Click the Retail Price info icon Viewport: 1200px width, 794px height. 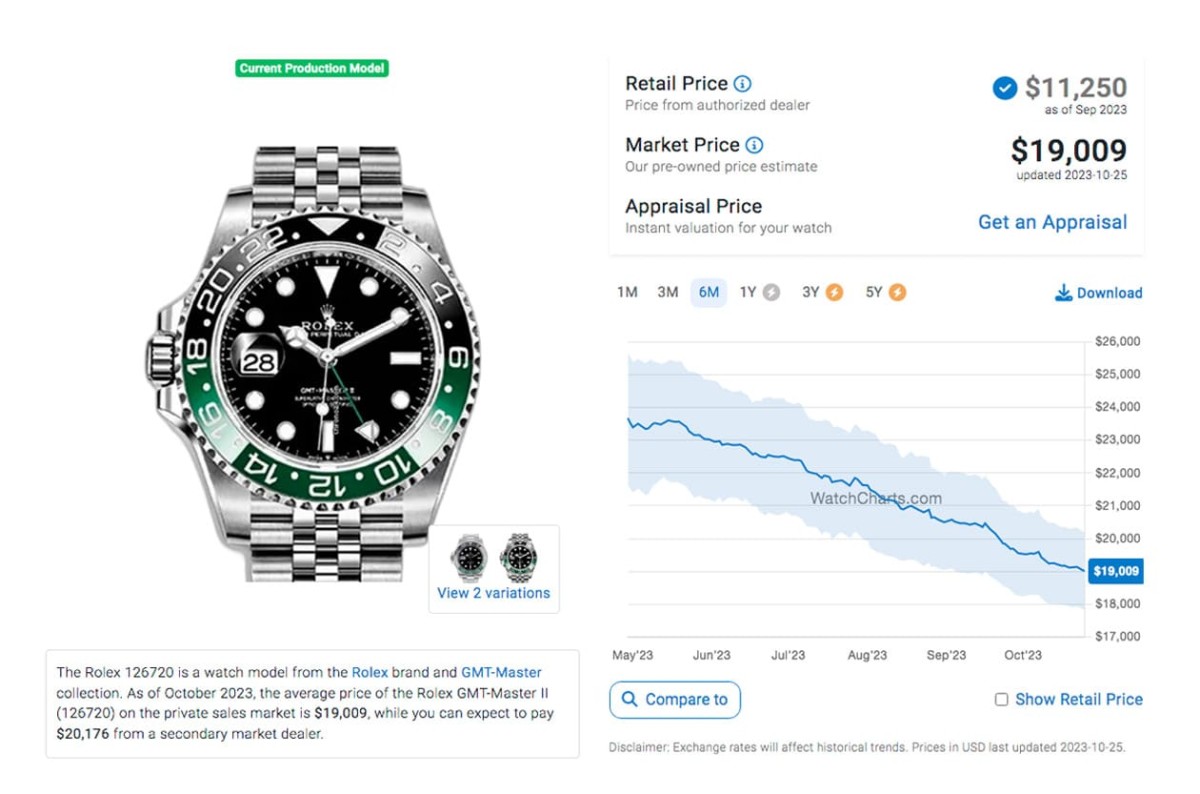(742, 84)
